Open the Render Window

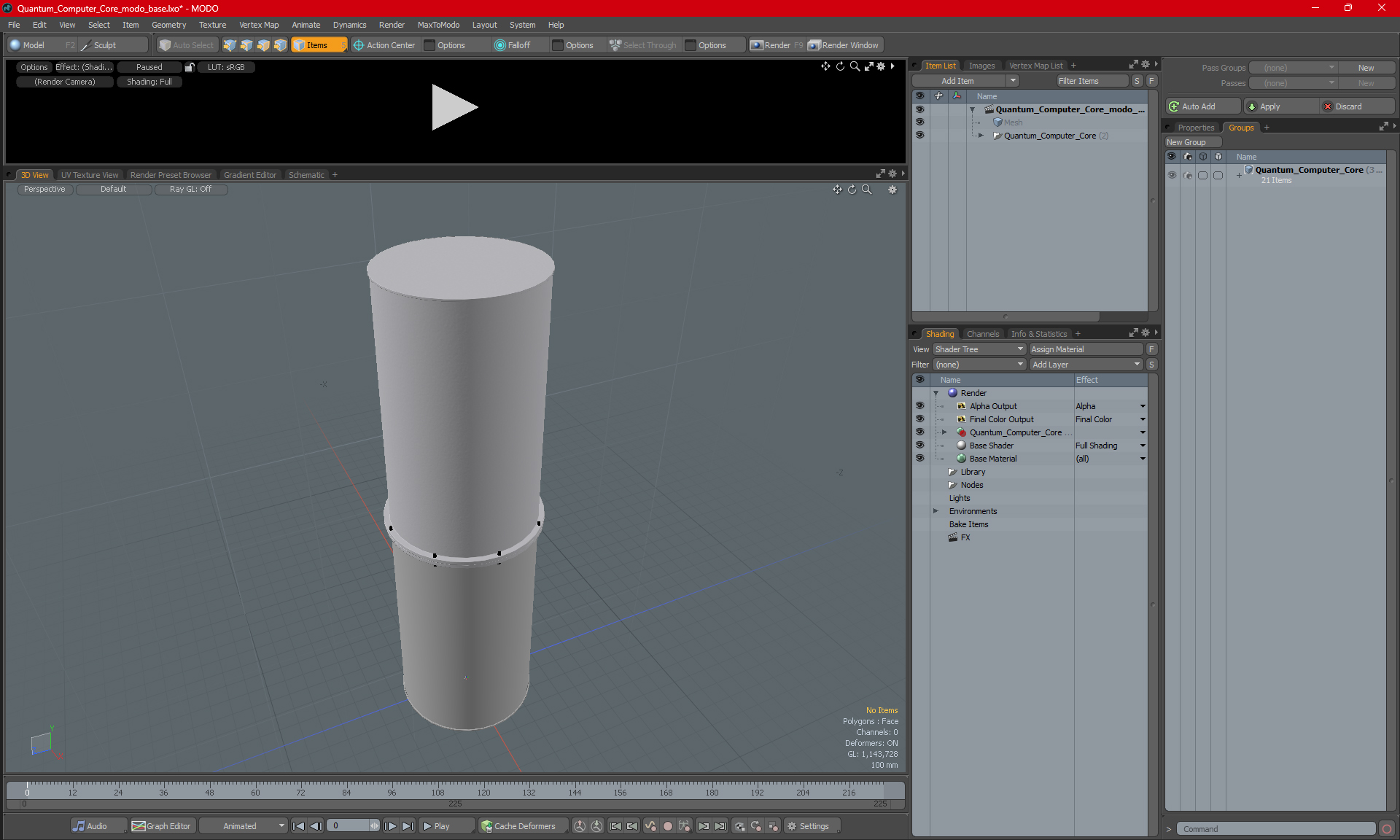844,45
